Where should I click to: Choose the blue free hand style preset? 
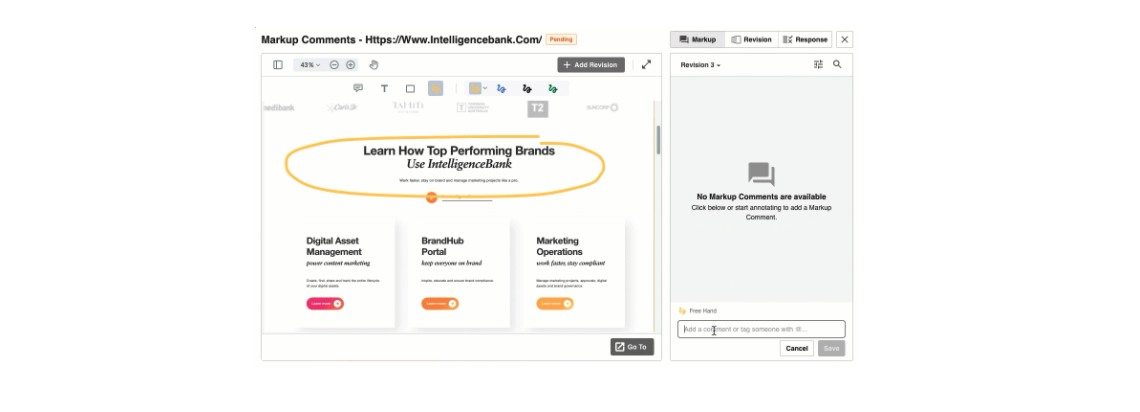(501, 88)
